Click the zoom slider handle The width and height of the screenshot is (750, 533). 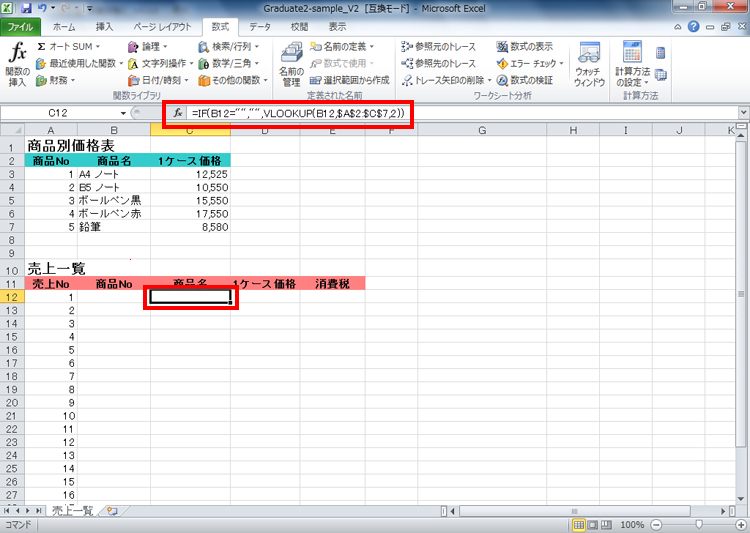pyautogui.click(x=699, y=525)
